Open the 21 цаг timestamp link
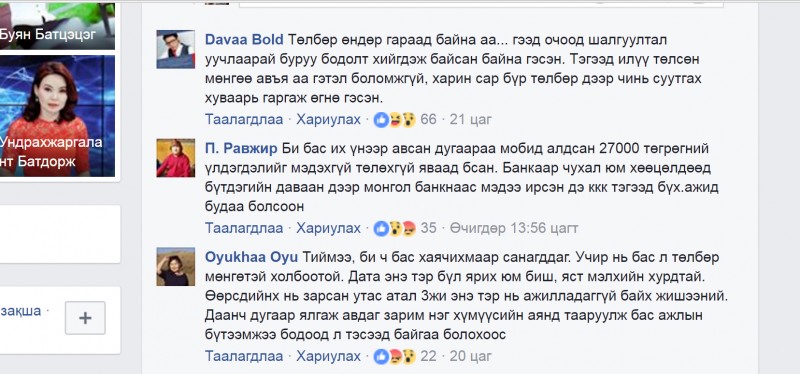 pos(471,120)
